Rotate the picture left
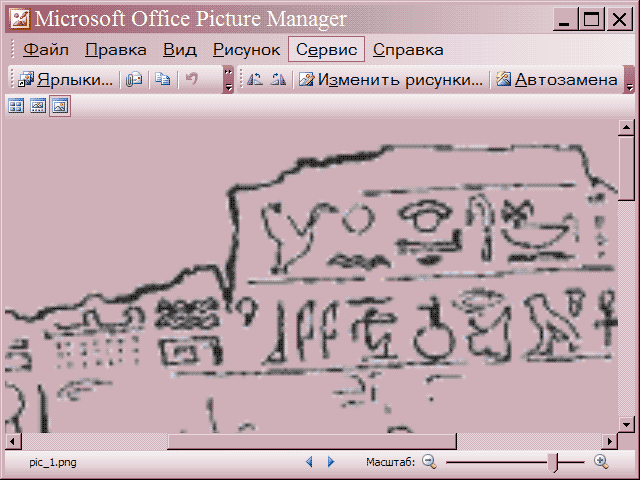 (255, 79)
